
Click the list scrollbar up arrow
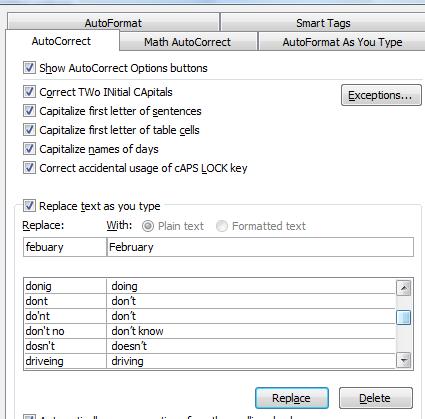[x=404, y=288]
